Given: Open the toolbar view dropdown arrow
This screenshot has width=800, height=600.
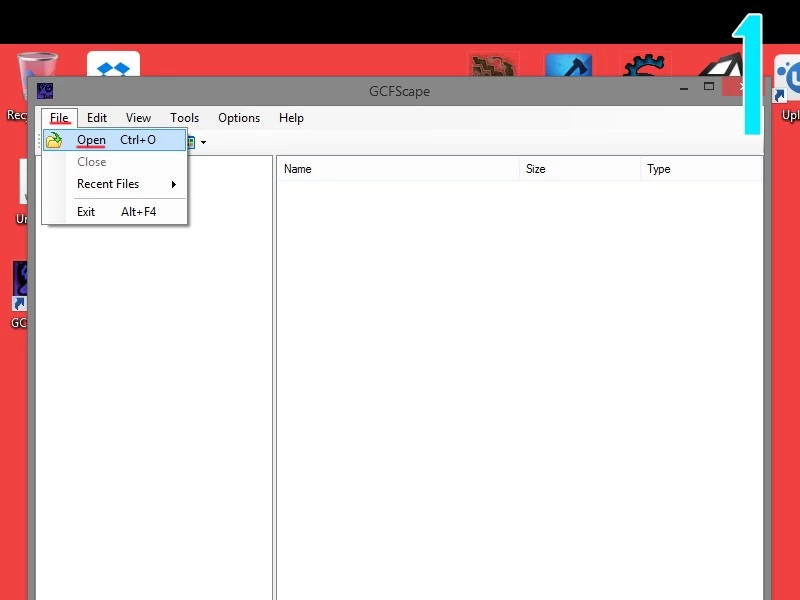Looking at the screenshot, I should tap(204, 143).
